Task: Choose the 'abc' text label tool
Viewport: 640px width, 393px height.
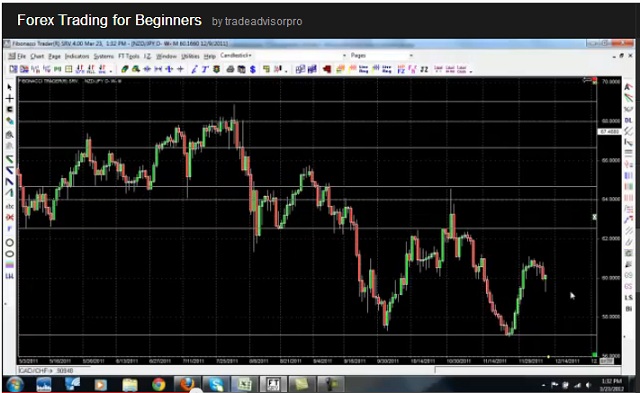Action: click(x=9, y=206)
